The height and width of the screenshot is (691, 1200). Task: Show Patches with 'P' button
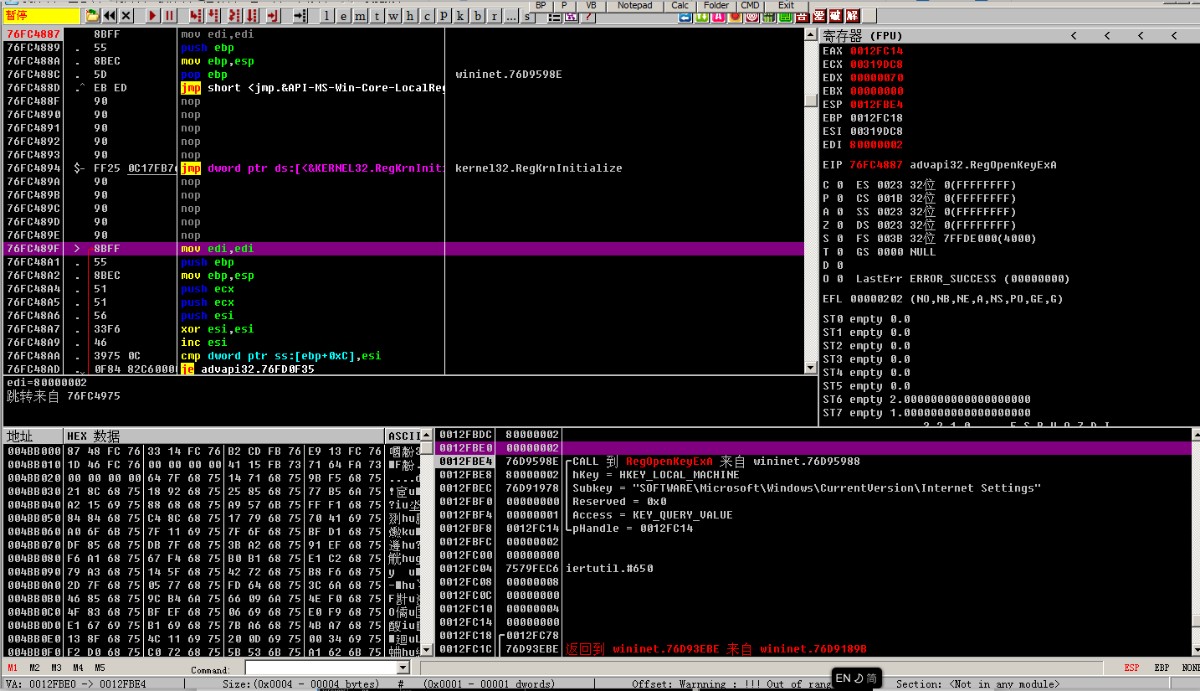(443, 16)
